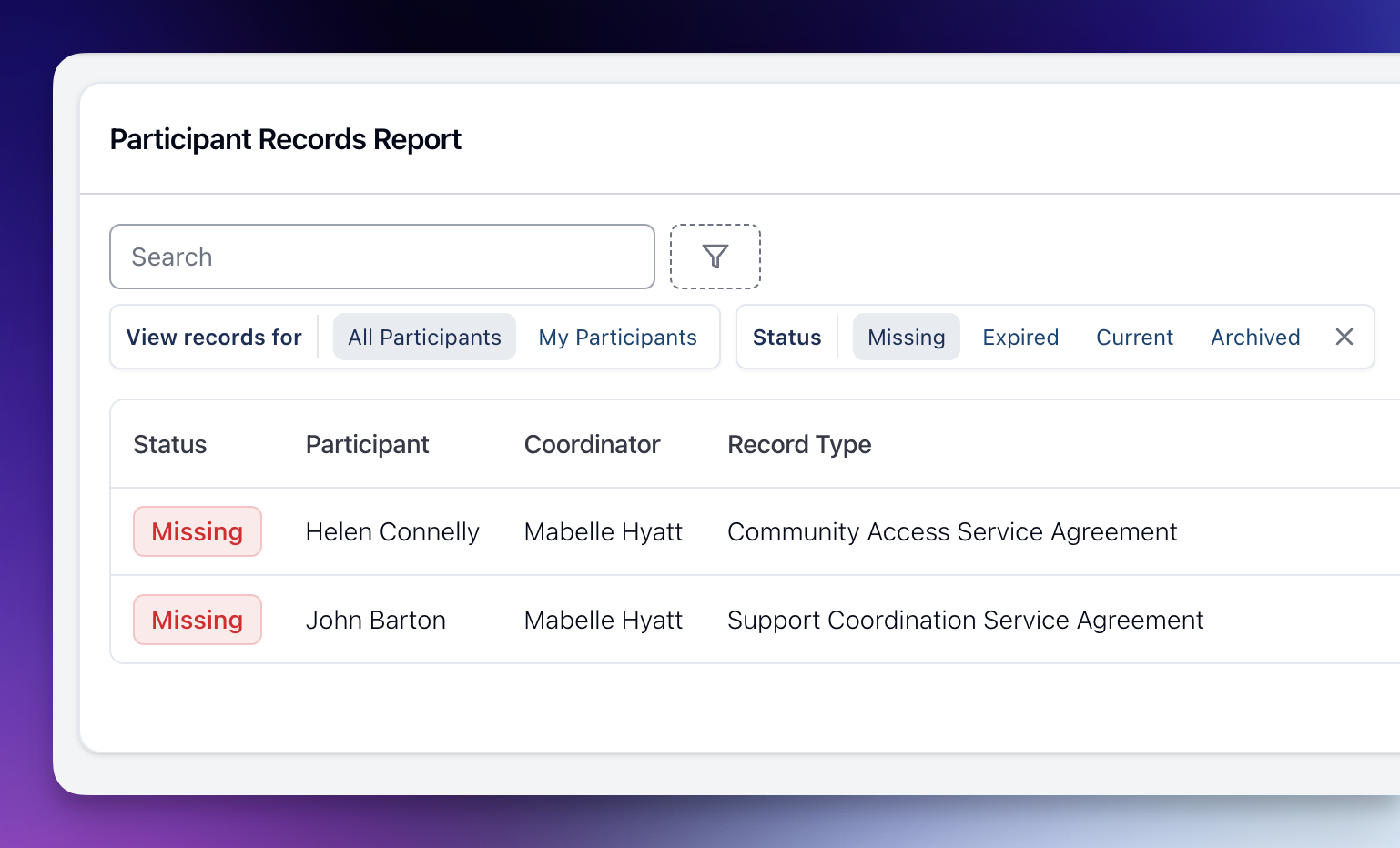Click the Participant Records Report title
This screenshot has width=1400, height=848.
285,138
